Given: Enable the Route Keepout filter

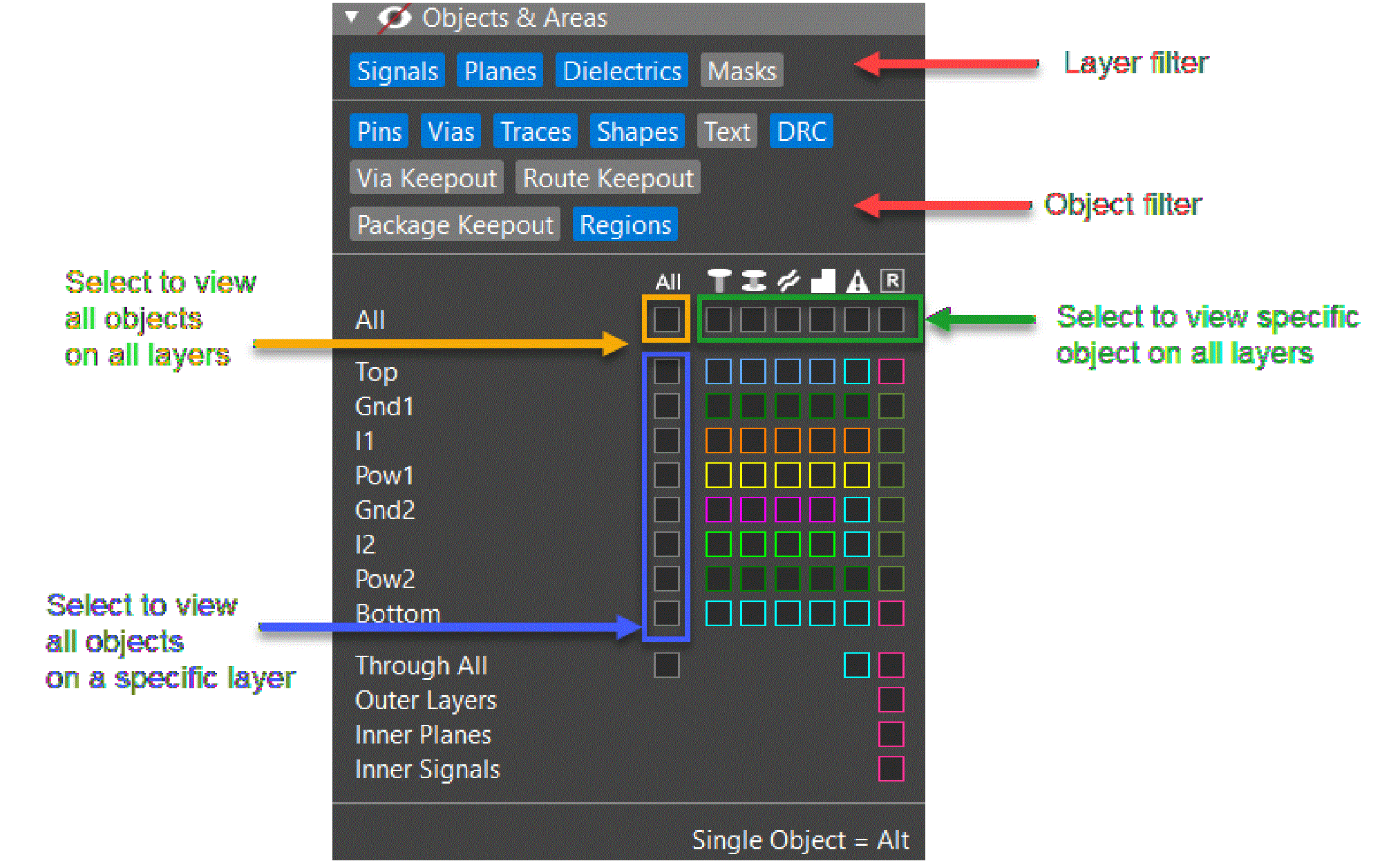Looking at the screenshot, I should point(608,178).
